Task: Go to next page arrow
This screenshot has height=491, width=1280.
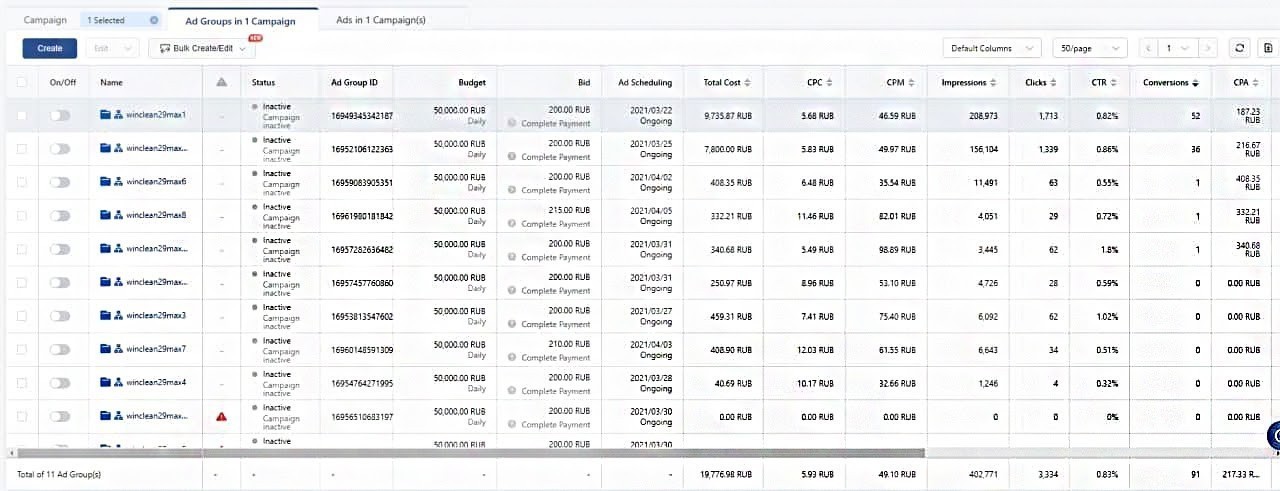Action: [1209, 48]
